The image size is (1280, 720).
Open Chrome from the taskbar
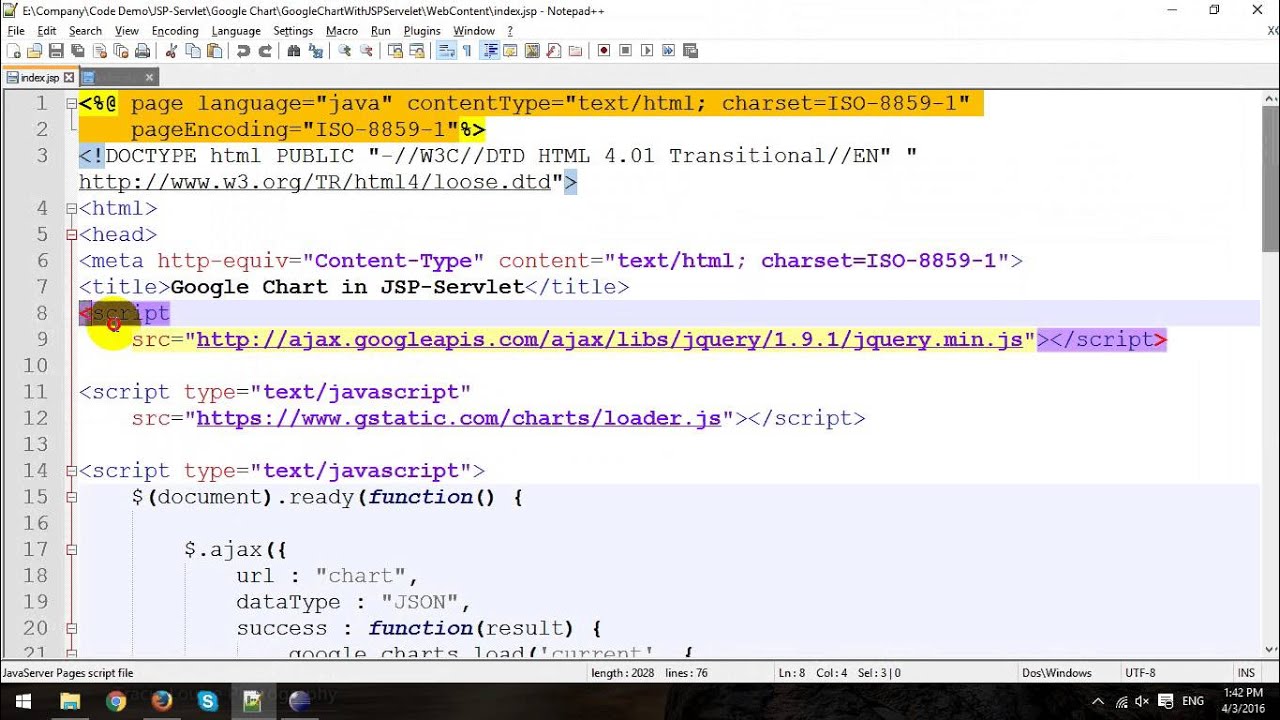[116, 701]
